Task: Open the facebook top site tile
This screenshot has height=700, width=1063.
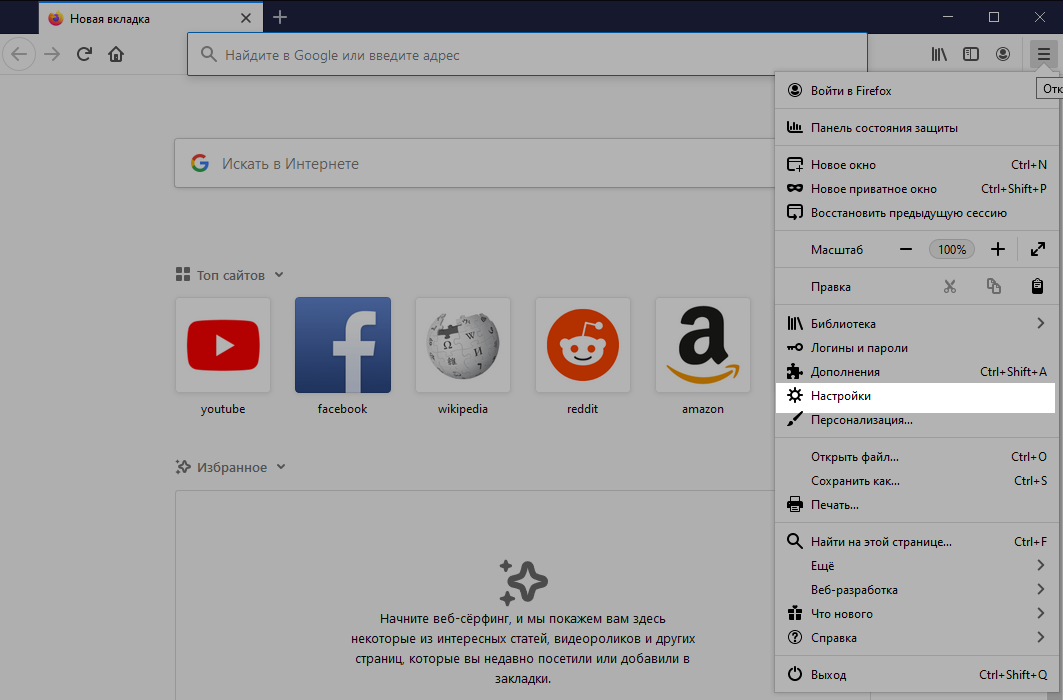Action: [342, 346]
